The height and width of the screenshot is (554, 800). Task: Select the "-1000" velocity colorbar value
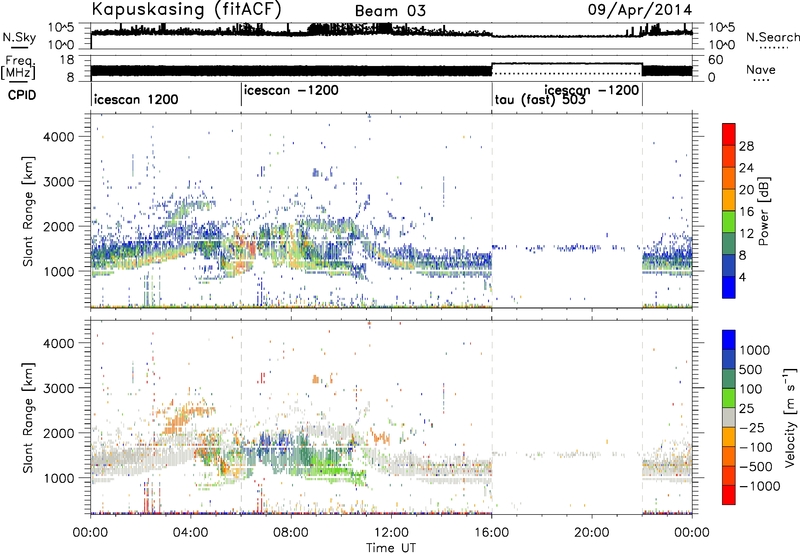pos(759,486)
